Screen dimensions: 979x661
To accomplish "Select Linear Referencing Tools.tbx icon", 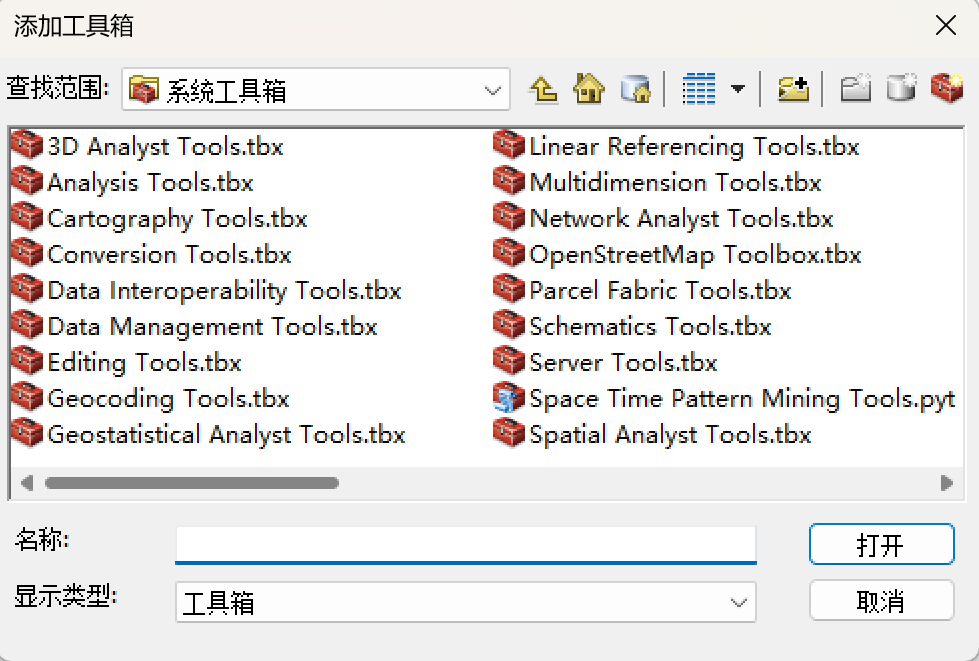I will click(x=509, y=145).
